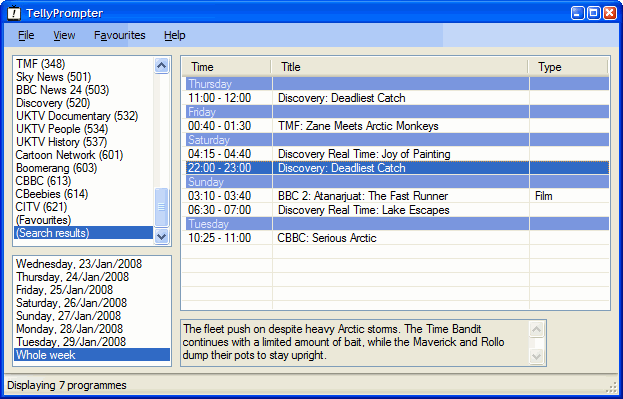This screenshot has height=399, width=623.
Task: Select the 22:00 - 23:00 Deadliest Catch row
Action: [397, 168]
